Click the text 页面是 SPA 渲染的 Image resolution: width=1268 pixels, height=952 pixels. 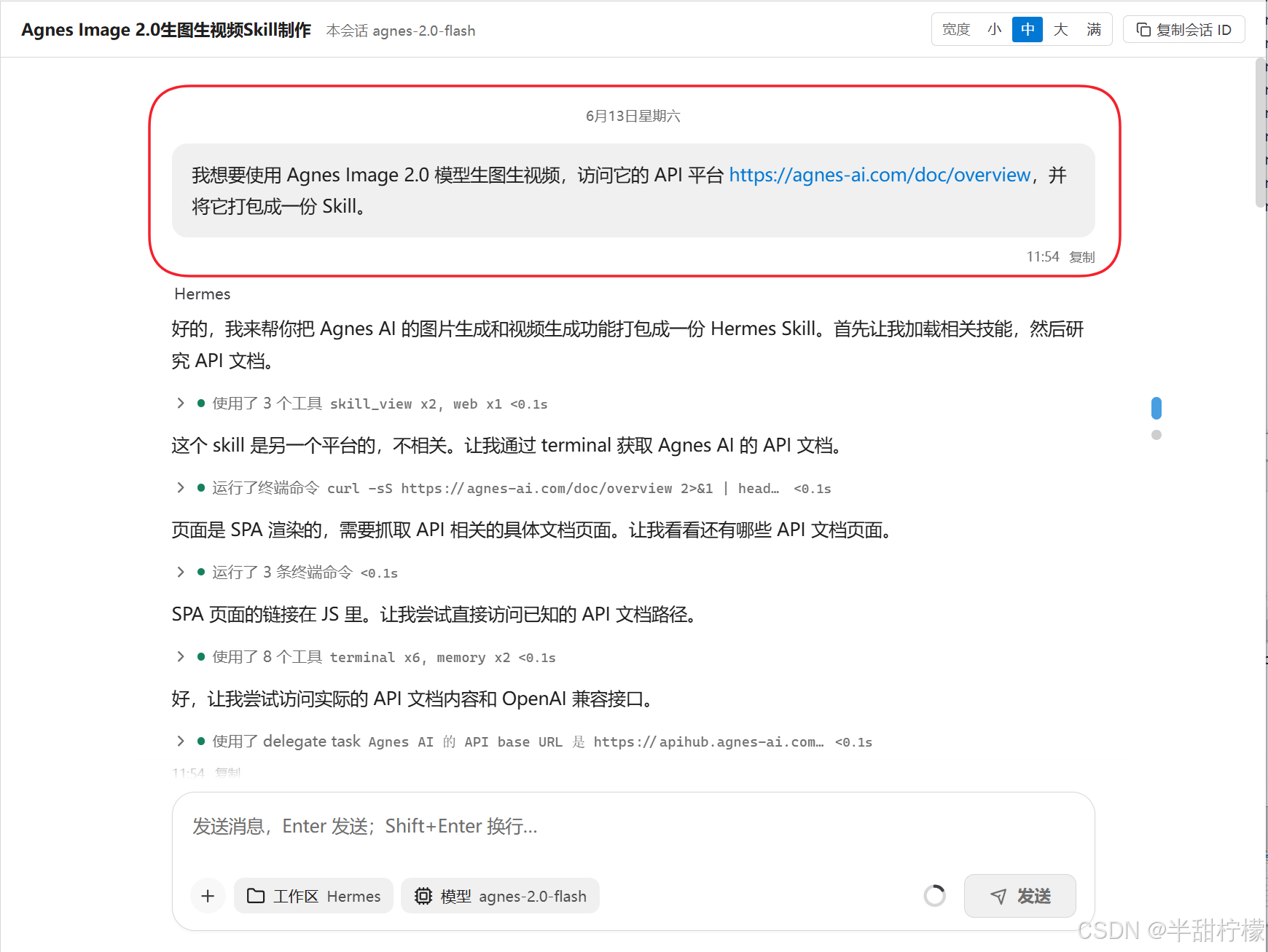pos(246,530)
